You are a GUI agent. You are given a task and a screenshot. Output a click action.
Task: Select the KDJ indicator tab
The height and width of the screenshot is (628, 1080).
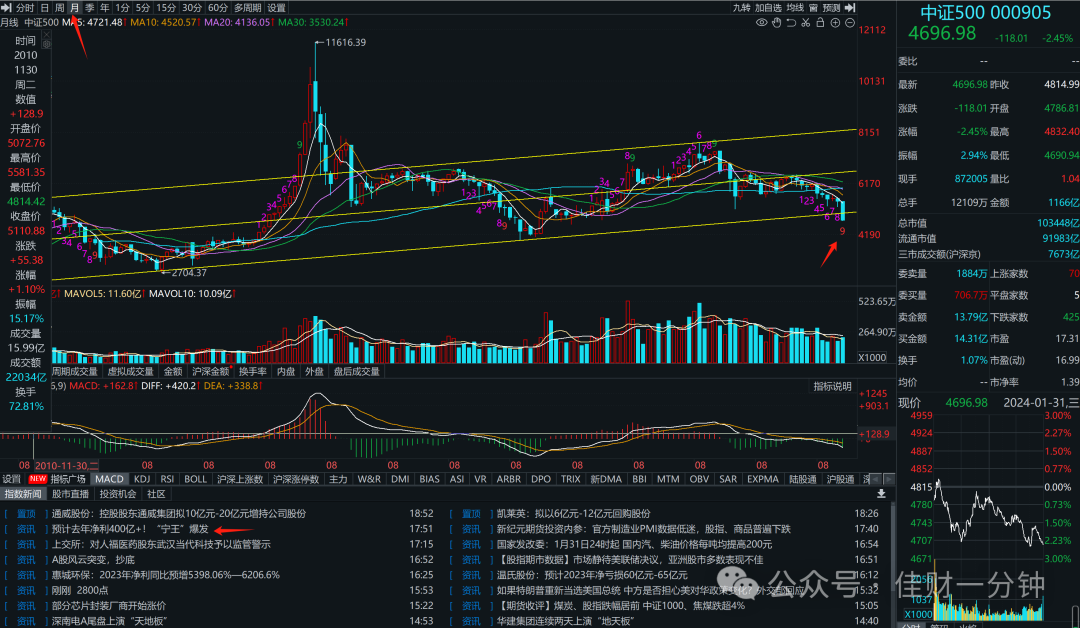[x=143, y=479]
